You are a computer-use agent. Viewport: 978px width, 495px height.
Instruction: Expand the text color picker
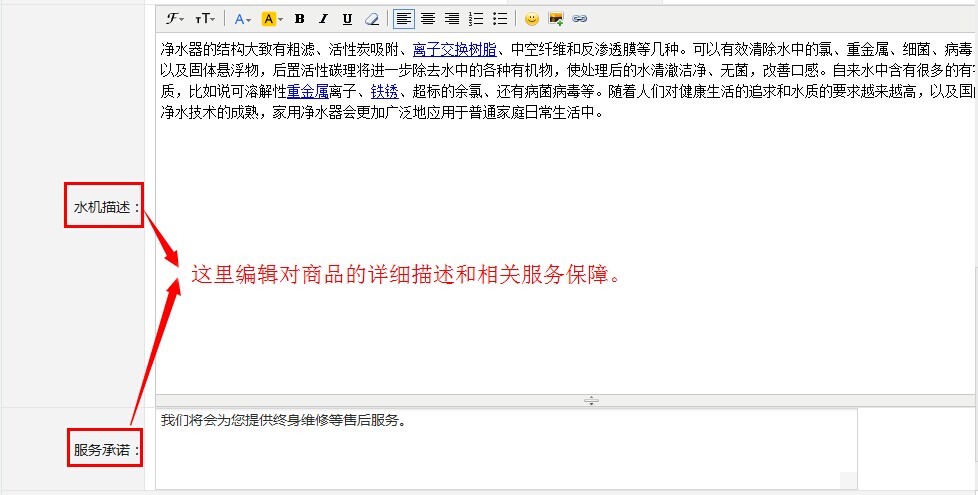(243, 19)
